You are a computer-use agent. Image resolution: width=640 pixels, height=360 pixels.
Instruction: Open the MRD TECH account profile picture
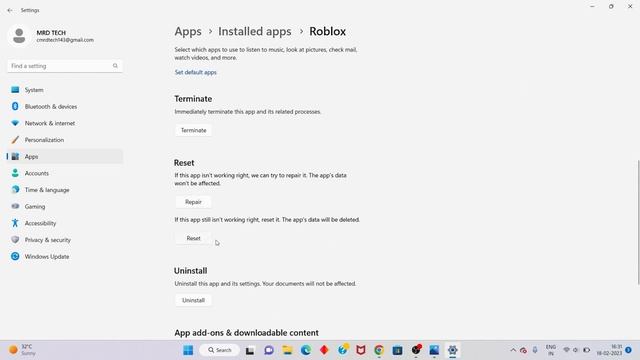(19, 36)
